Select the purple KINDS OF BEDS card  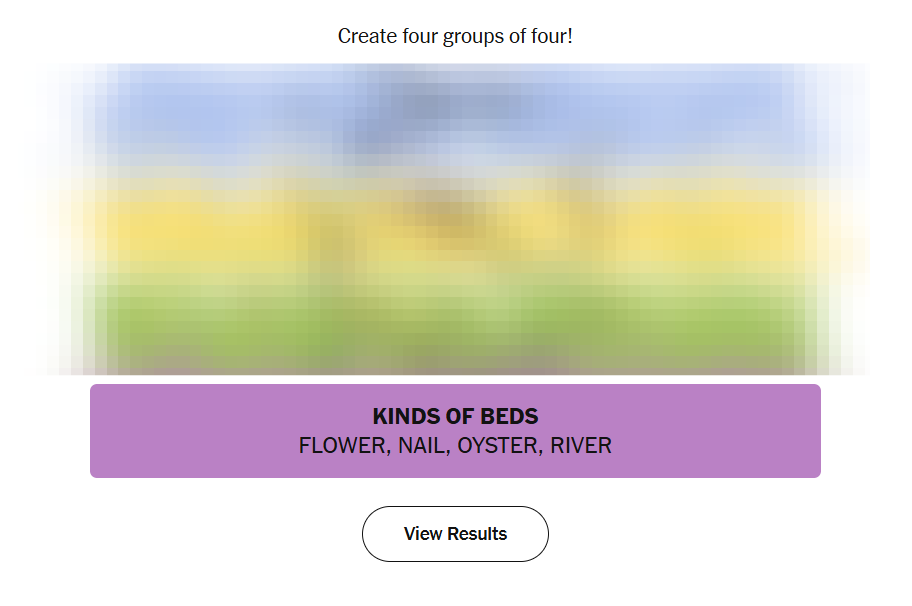(x=455, y=431)
